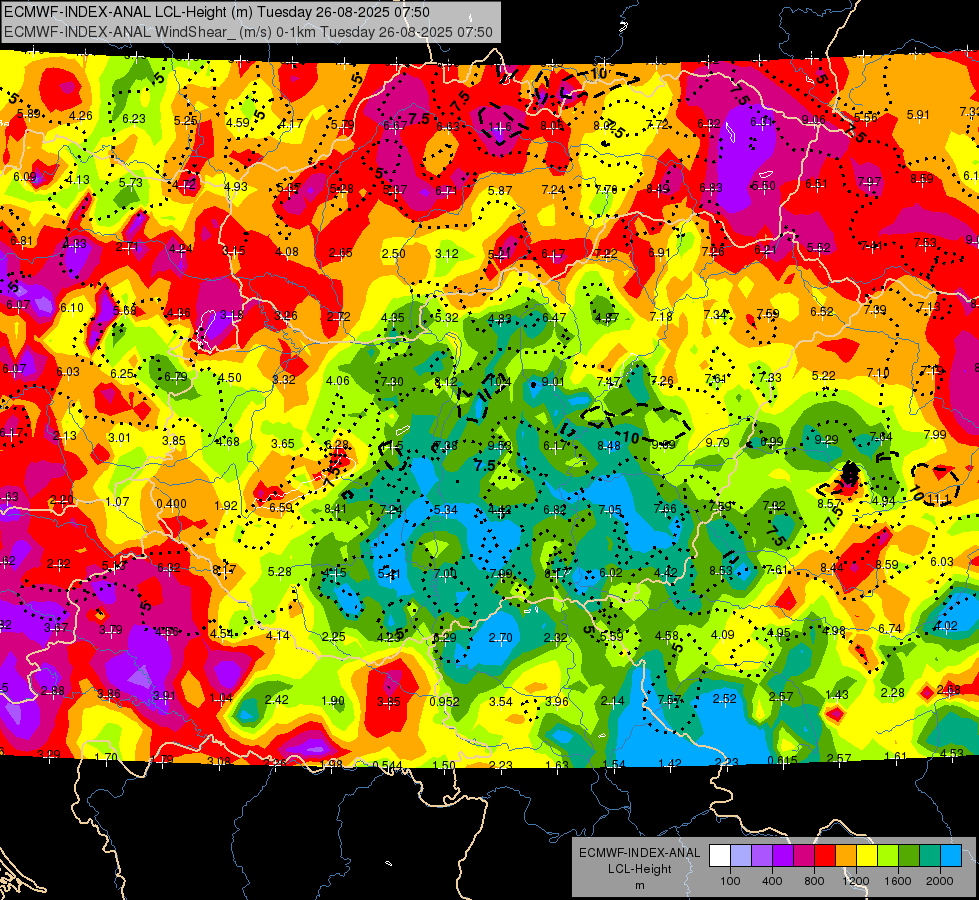The width and height of the screenshot is (979, 900).
Task: Click the grid value 6.74
Action: 890,628
